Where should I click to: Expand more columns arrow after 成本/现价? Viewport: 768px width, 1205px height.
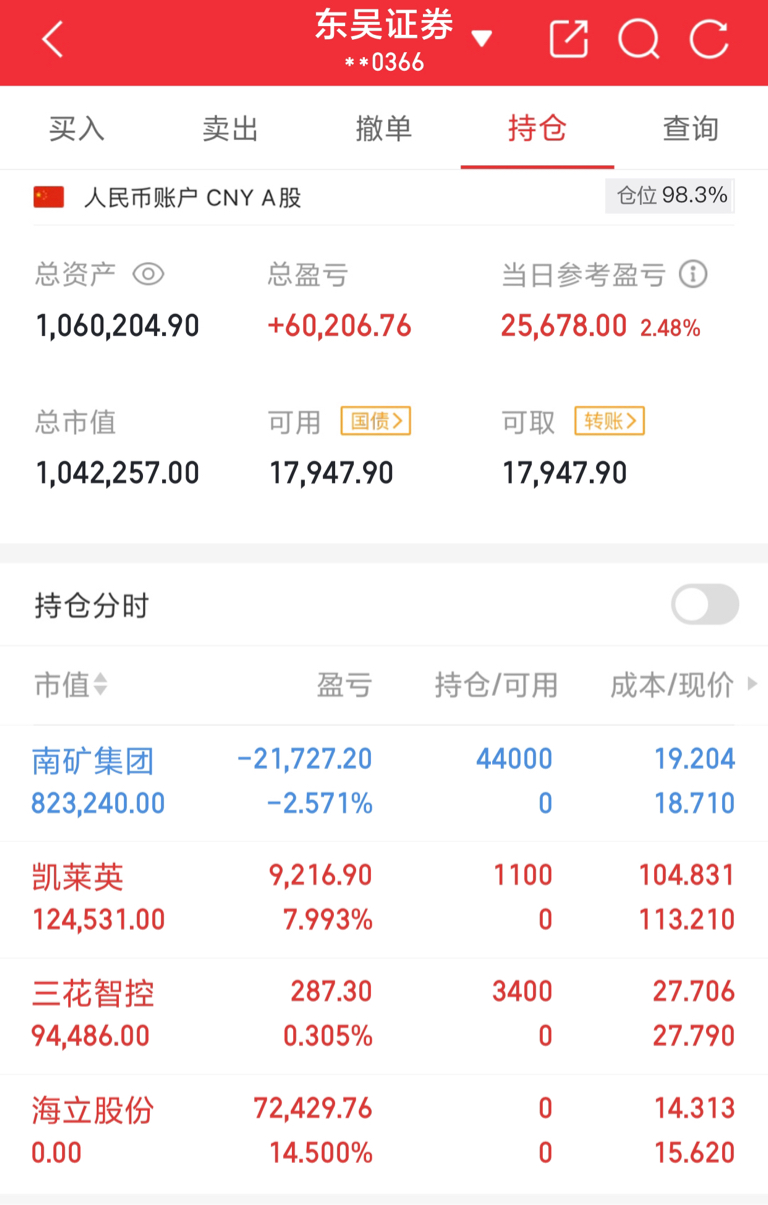pos(752,685)
